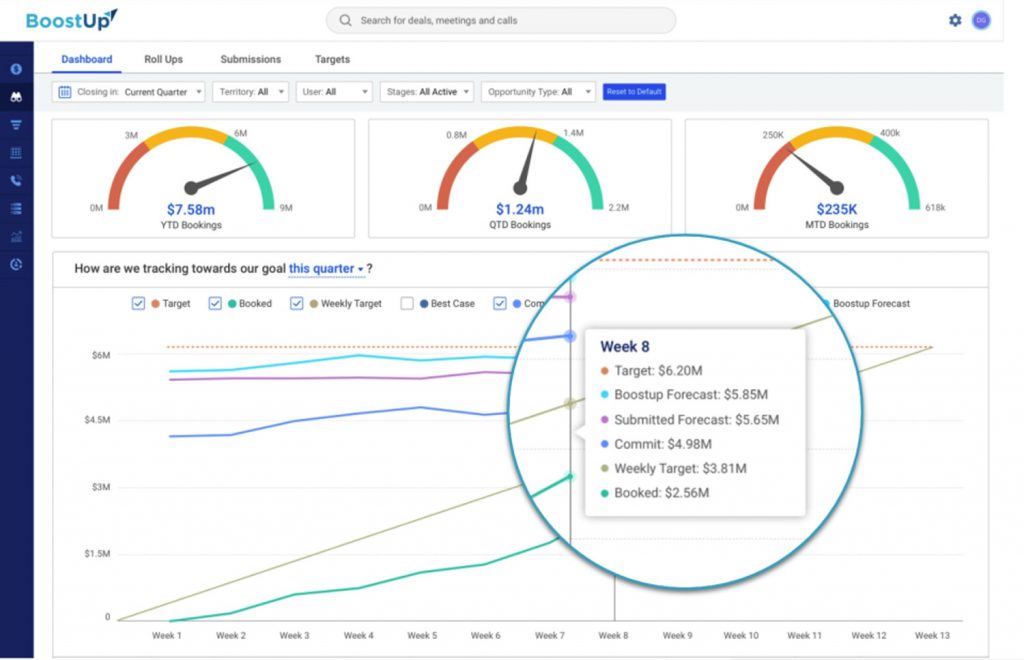Click the Best Case dark blue legend dot
1024x660 pixels.
point(424,304)
